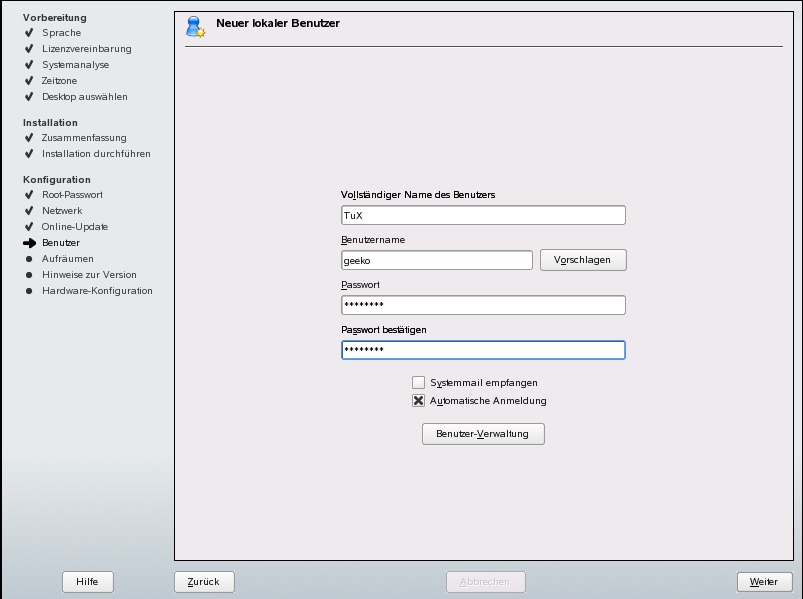The width and height of the screenshot is (803, 599).
Task: Click the bullet beside Hardware-Konfiguration
Action: [x=29, y=291]
